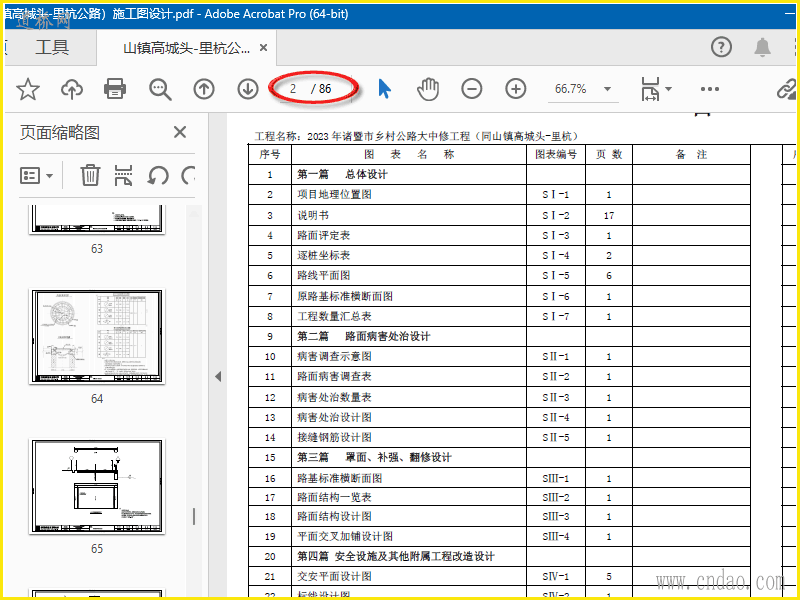Select page thumbnail 65

click(97, 486)
